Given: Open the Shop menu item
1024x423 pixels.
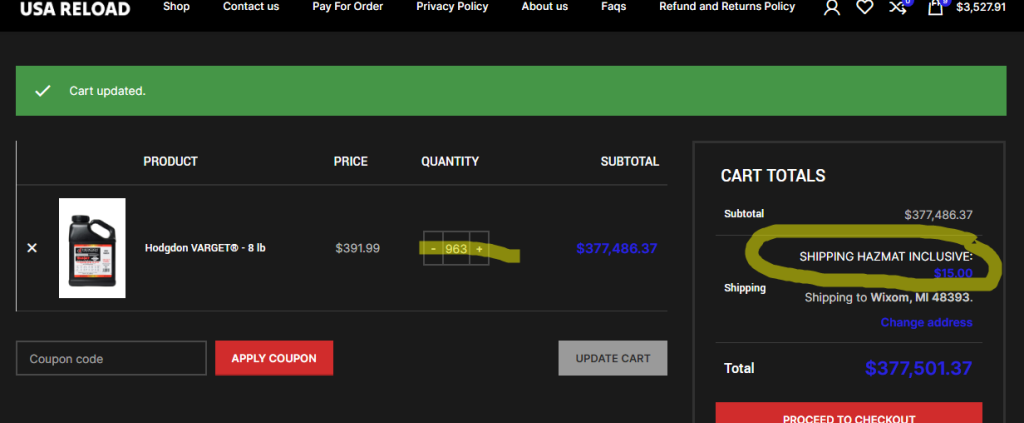Looking at the screenshot, I should [176, 7].
